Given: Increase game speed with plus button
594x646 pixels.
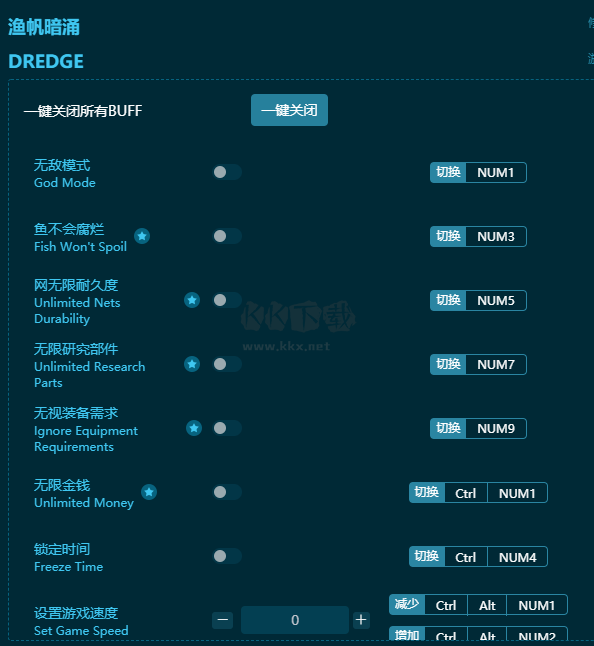Looking at the screenshot, I should click(x=361, y=620).
